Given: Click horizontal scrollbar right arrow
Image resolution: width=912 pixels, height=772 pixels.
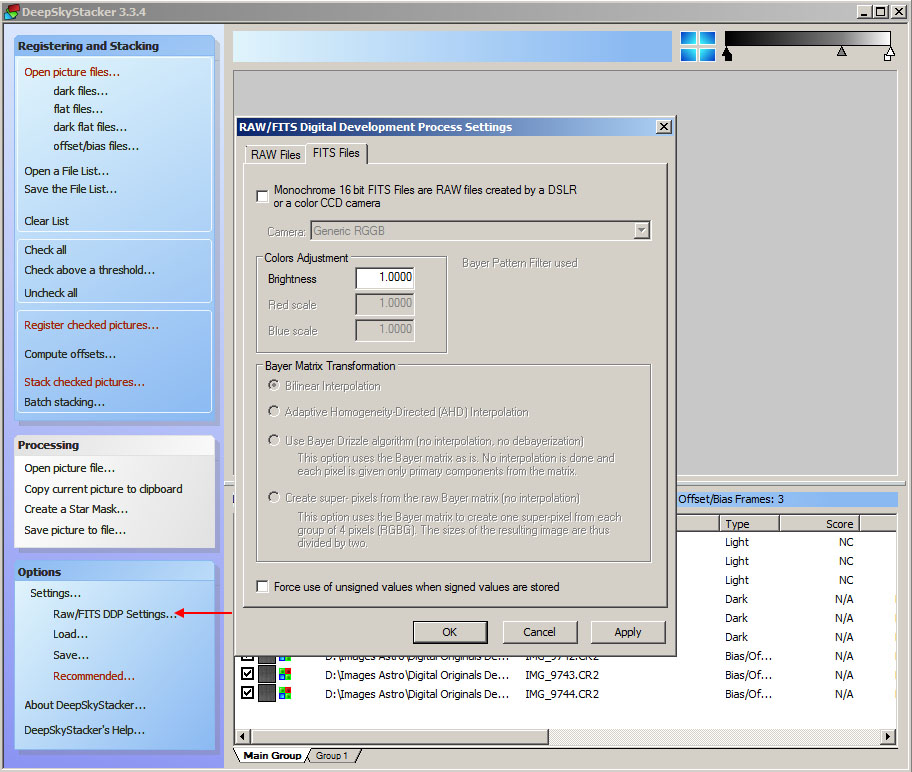Looking at the screenshot, I should click(x=887, y=737).
